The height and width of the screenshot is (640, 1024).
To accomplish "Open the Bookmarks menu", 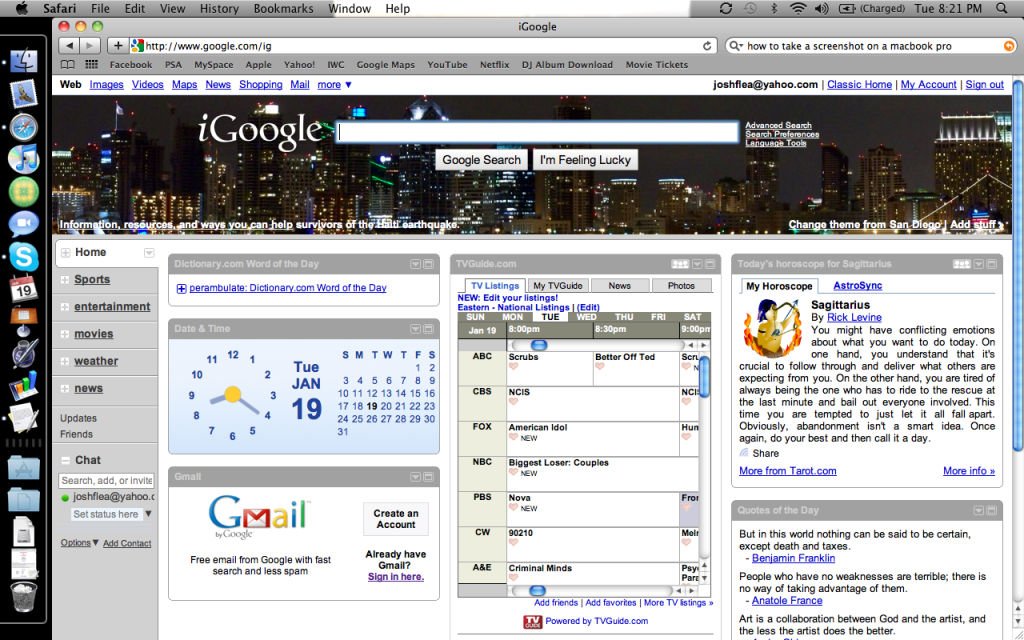I will tap(283, 8).
